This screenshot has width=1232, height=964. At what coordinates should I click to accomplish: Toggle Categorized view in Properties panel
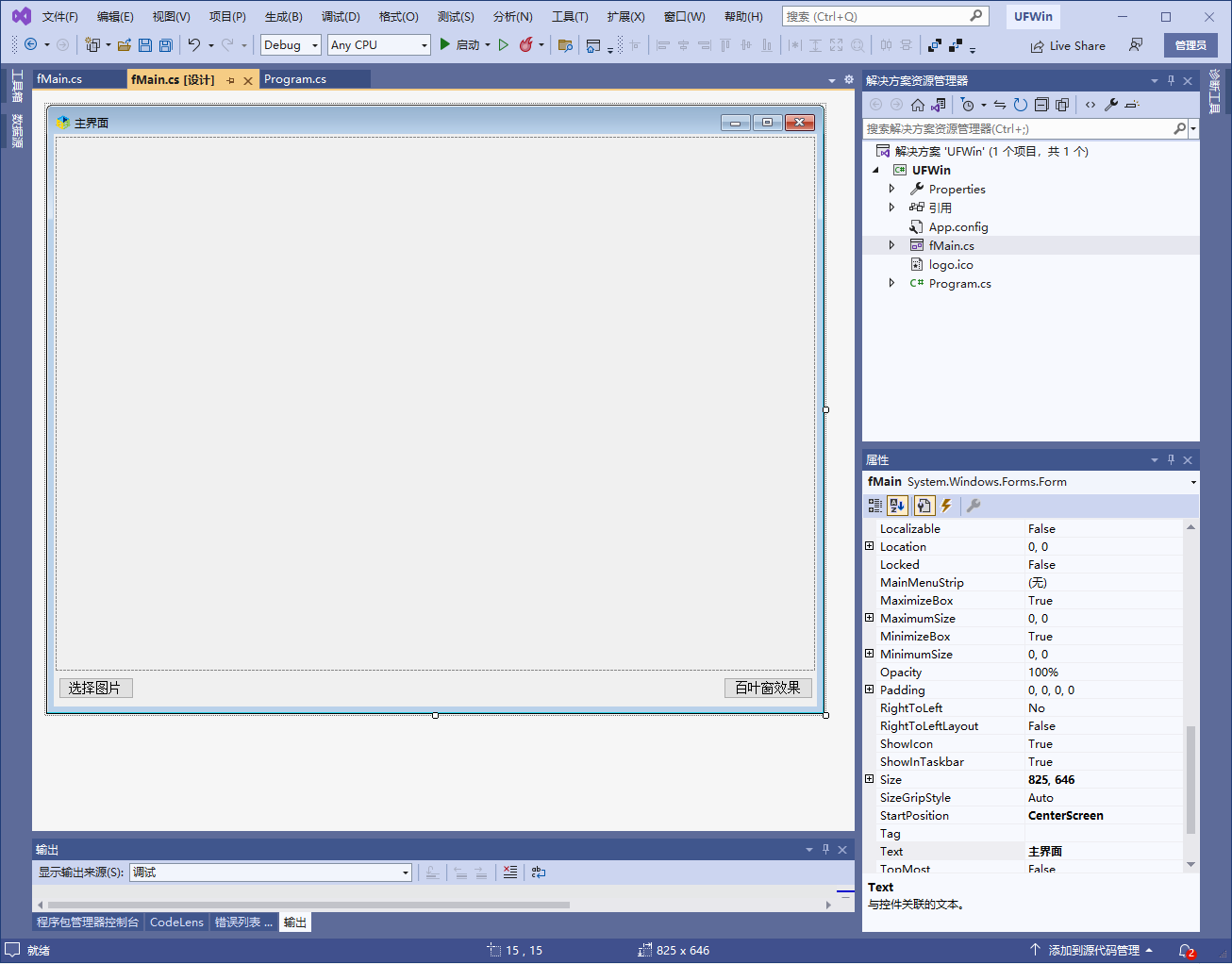[875, 506]
